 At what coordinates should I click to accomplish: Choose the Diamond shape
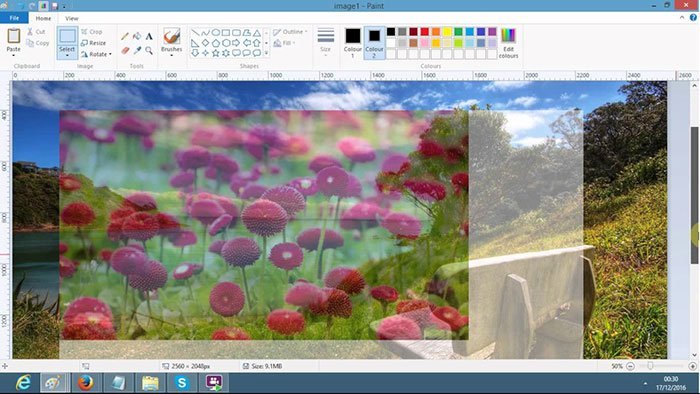pos(205,43)
